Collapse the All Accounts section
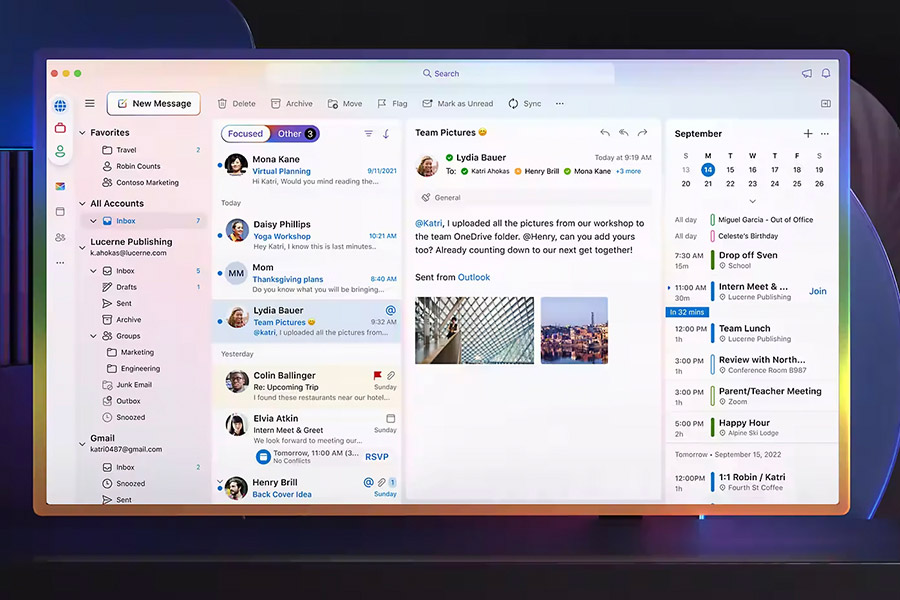 (82, 203)
